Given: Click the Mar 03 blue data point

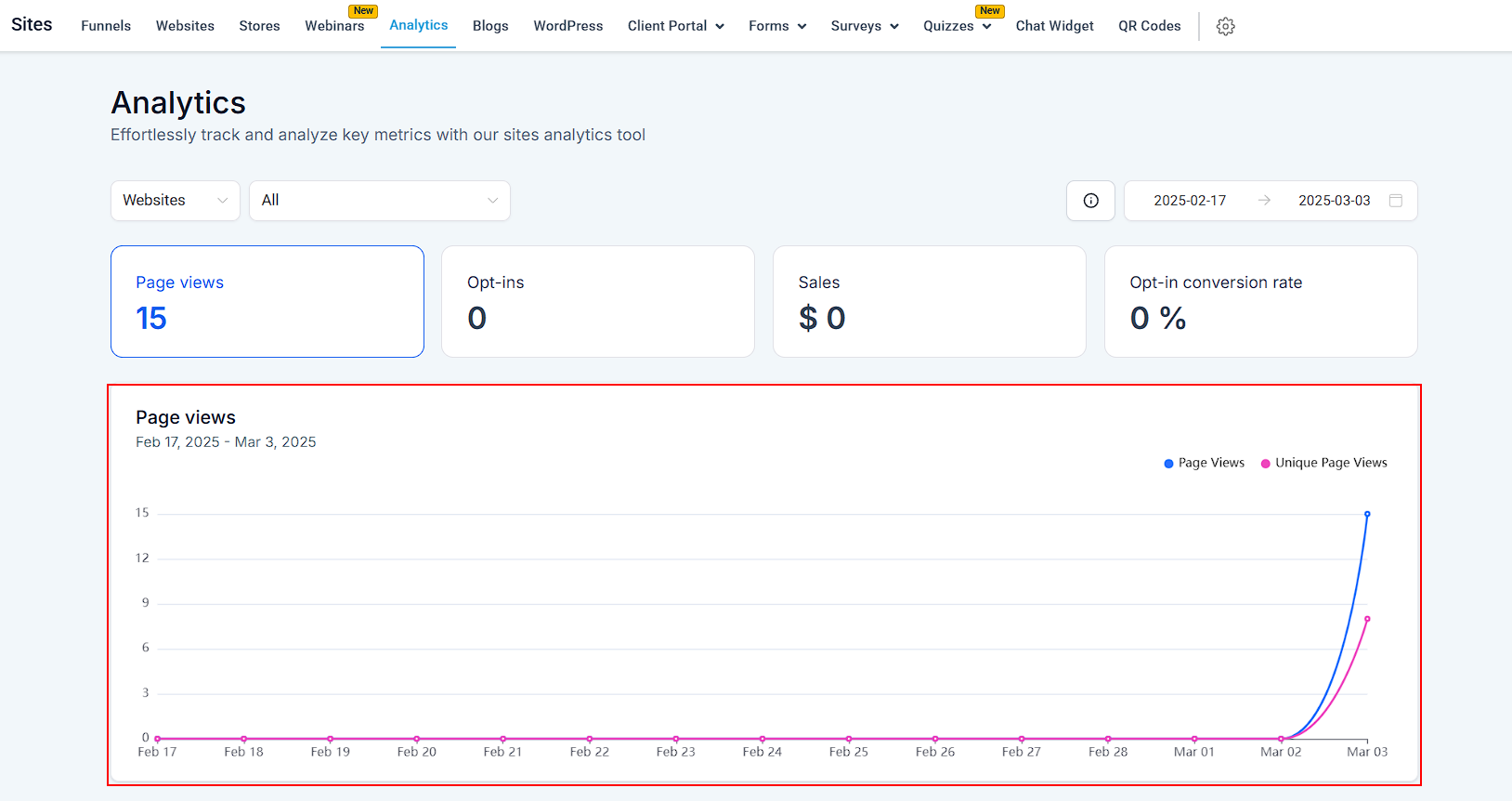Looking at the screenshot, I should 1367,514.
